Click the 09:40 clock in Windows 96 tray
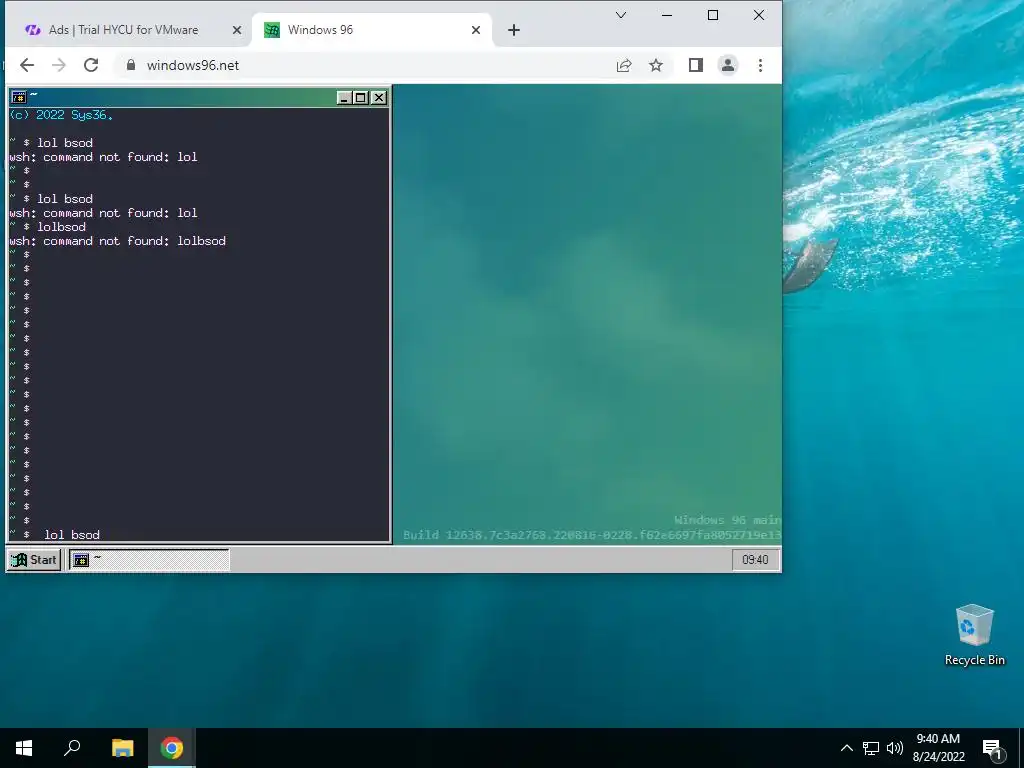 click(x=755, y=560)
